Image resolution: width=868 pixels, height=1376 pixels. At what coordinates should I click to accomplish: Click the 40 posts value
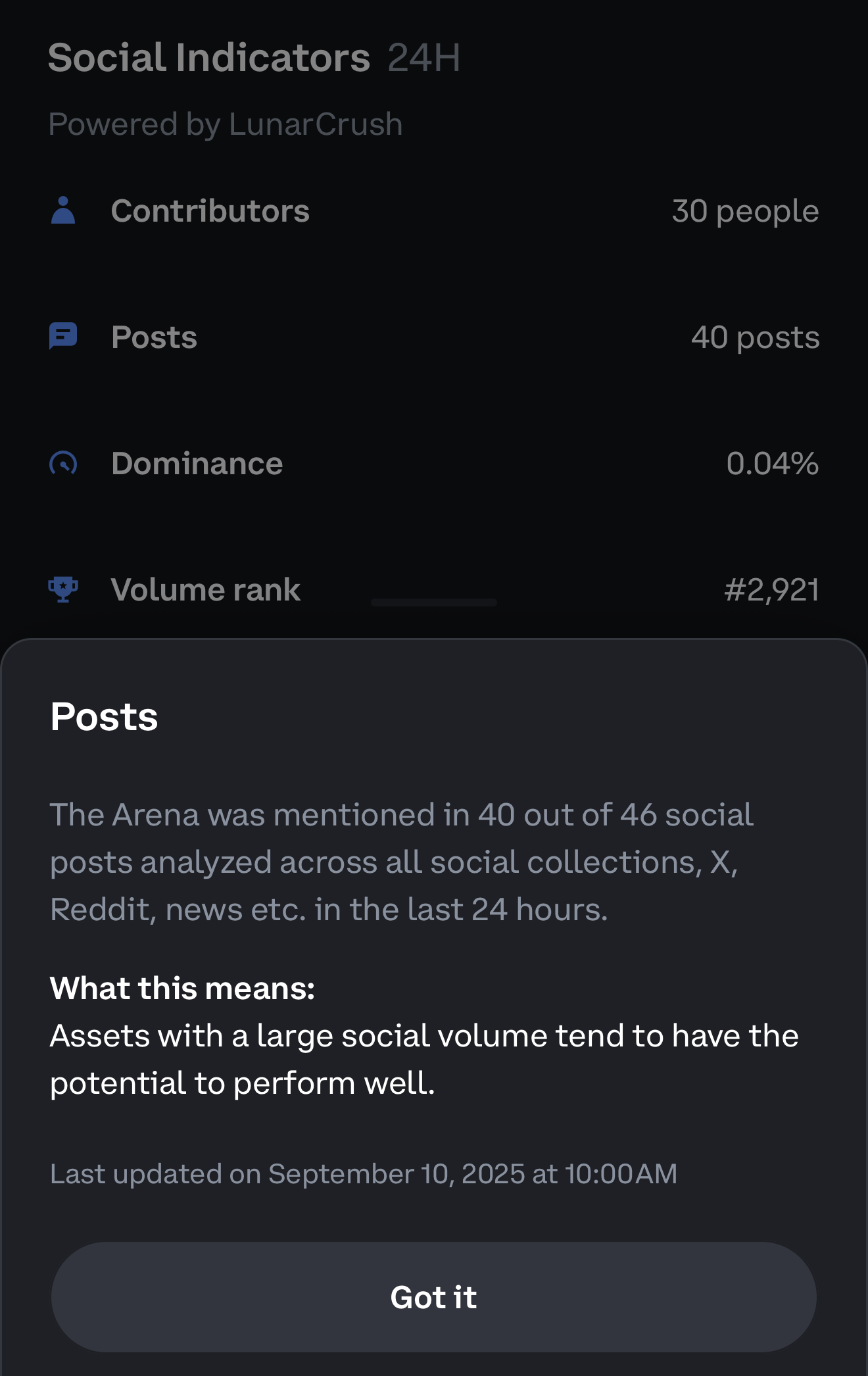pyautogui.click(x=755, y=337)
